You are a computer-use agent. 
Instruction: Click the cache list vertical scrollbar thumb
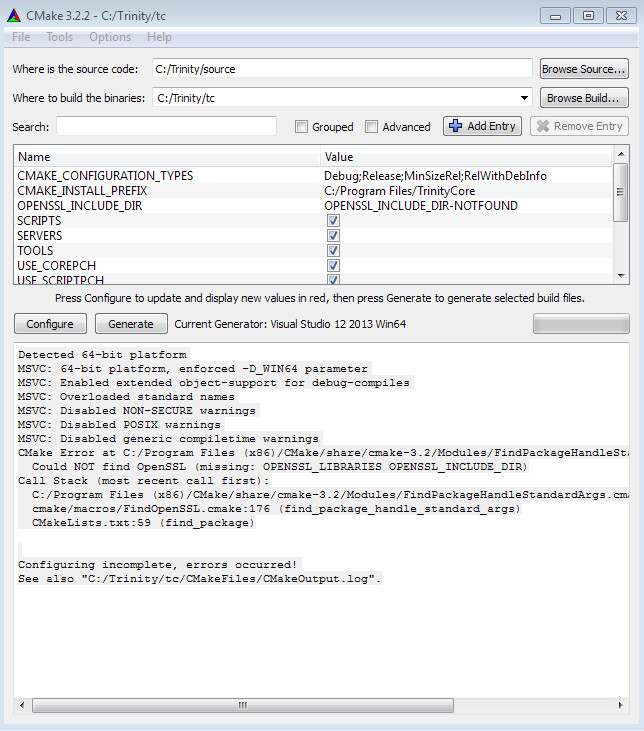tap(621, 192)
